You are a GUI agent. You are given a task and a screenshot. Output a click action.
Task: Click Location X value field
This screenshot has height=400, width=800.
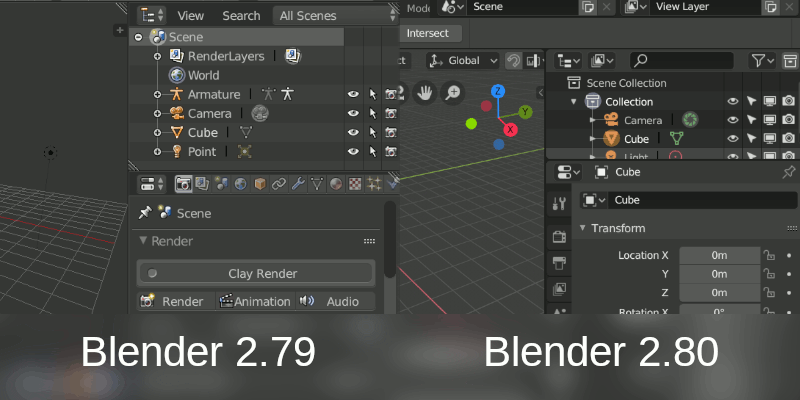click(x=719, y=255)
